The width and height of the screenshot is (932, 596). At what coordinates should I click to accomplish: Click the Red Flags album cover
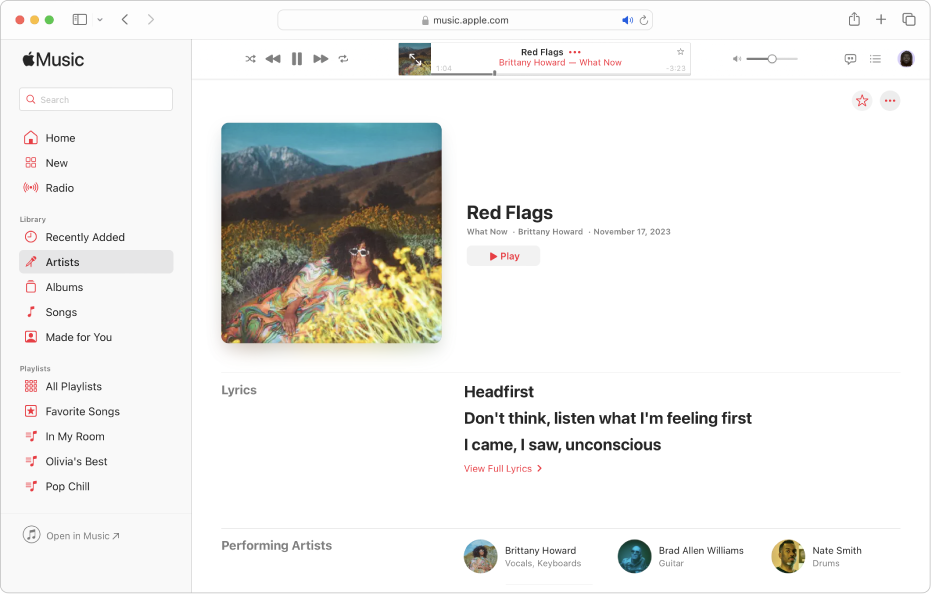331,233
